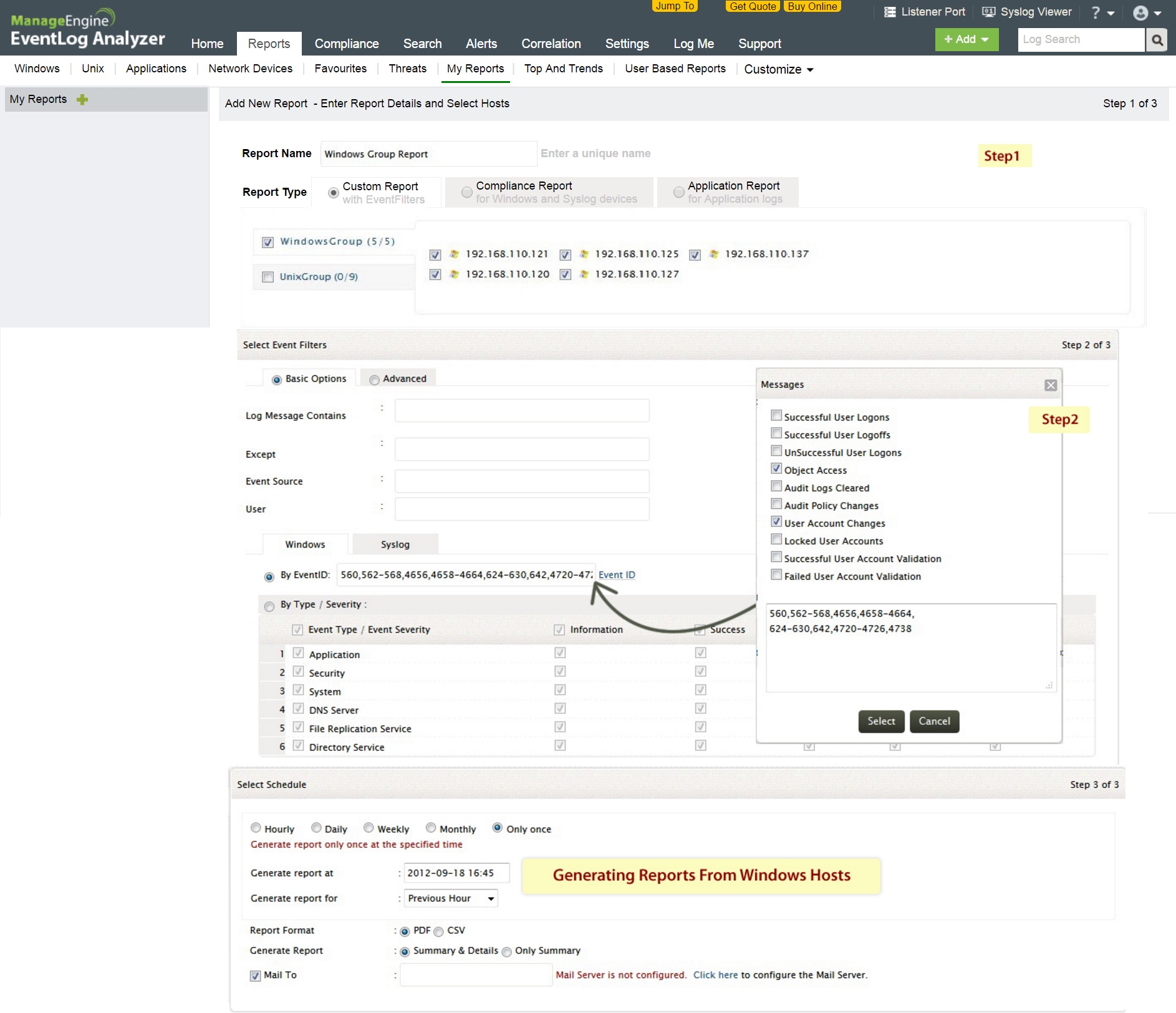
Task: Click the Windows host icon for 192.168.110.121
Action: click(x=455, y=254)
